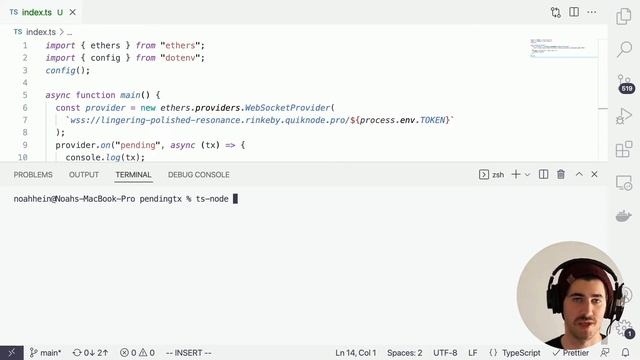Viewport: 640px width, 360px height.
Task: Open the terminal launch profile dropdown arrow
Action: (527, 175)
